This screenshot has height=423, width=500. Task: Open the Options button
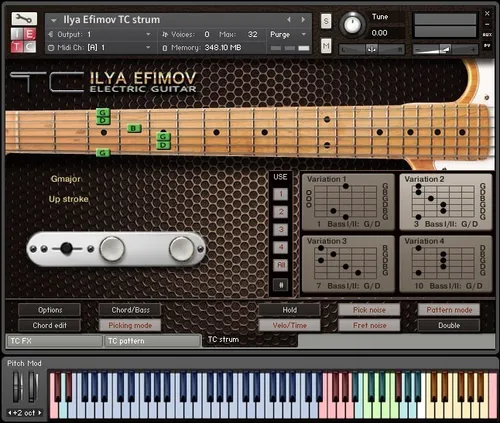pos(50,310)
